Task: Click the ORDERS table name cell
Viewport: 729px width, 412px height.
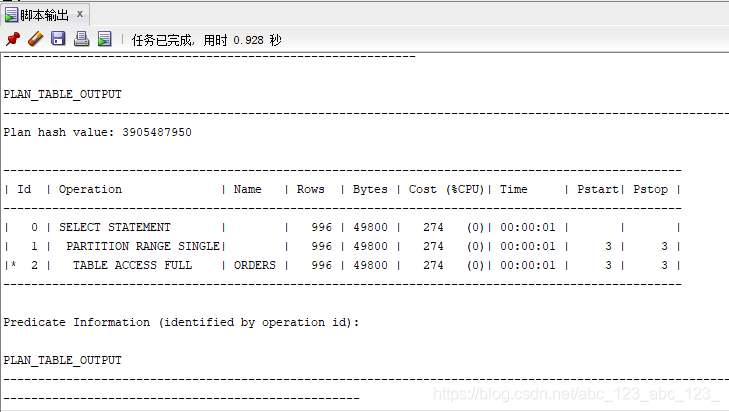Action: pyautogui.click(x=255, y=265)
